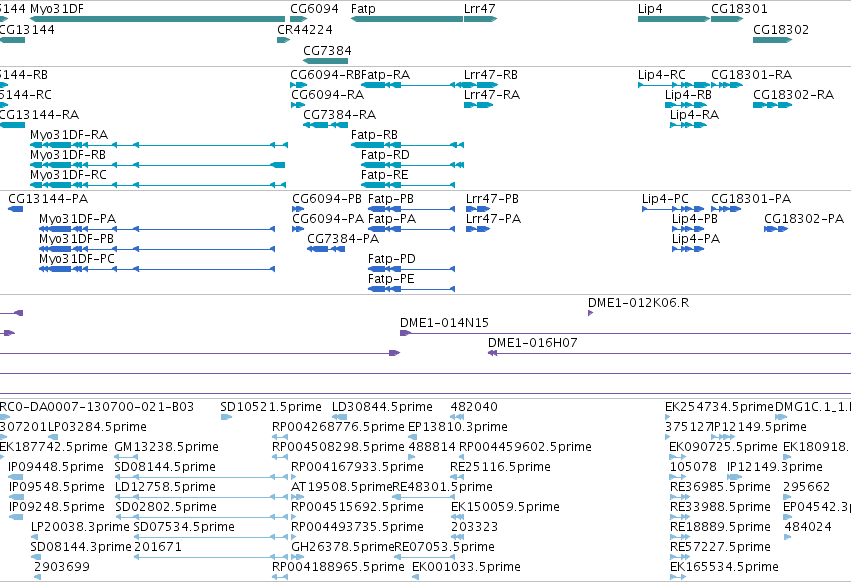The image size is (851, 582).
Task: Select the Lip4-PA protein label
Action: click(x=696, y=239)
